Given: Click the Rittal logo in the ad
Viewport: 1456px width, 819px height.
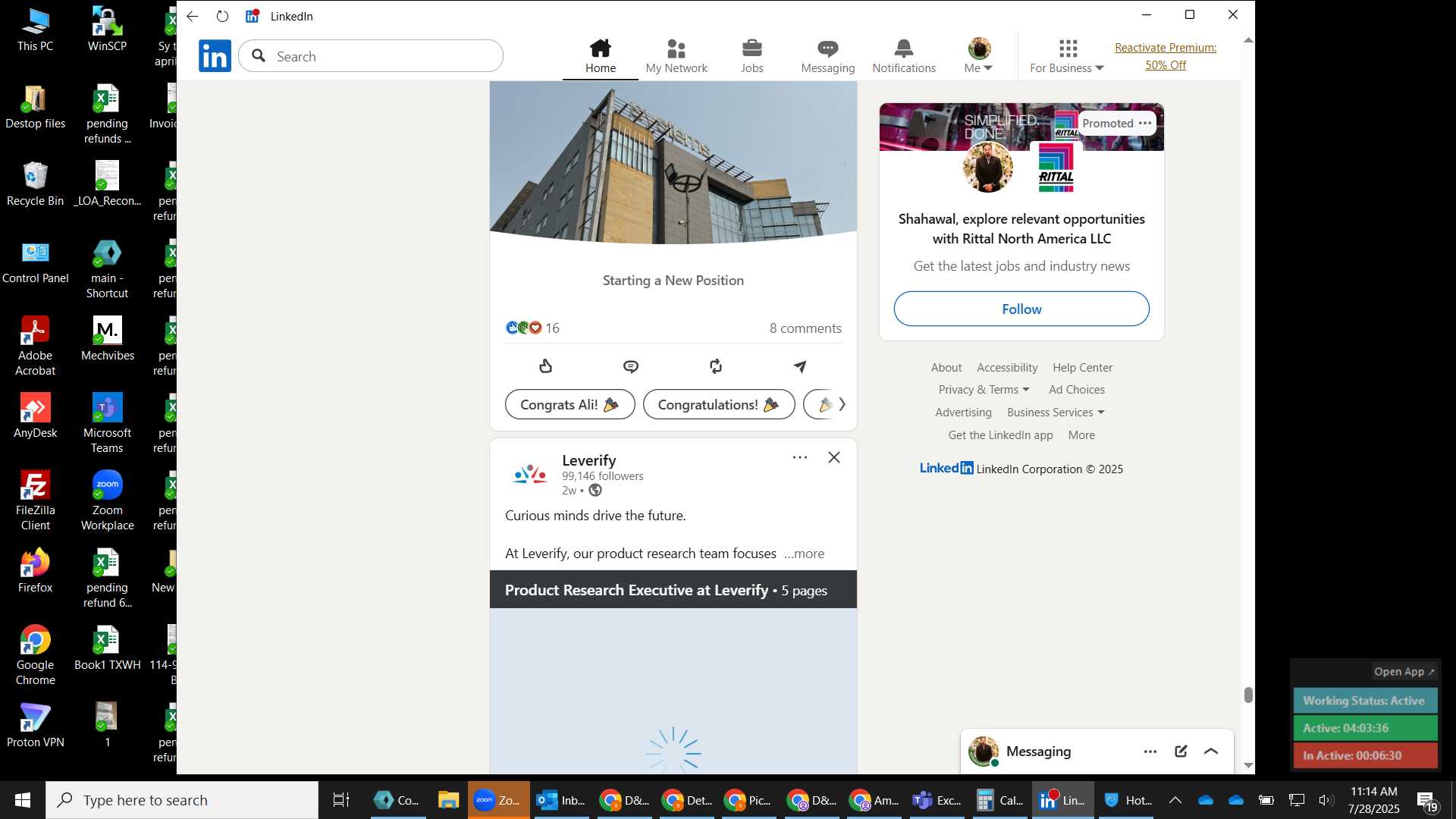Looking at the screenshot, I should 1056,167.
